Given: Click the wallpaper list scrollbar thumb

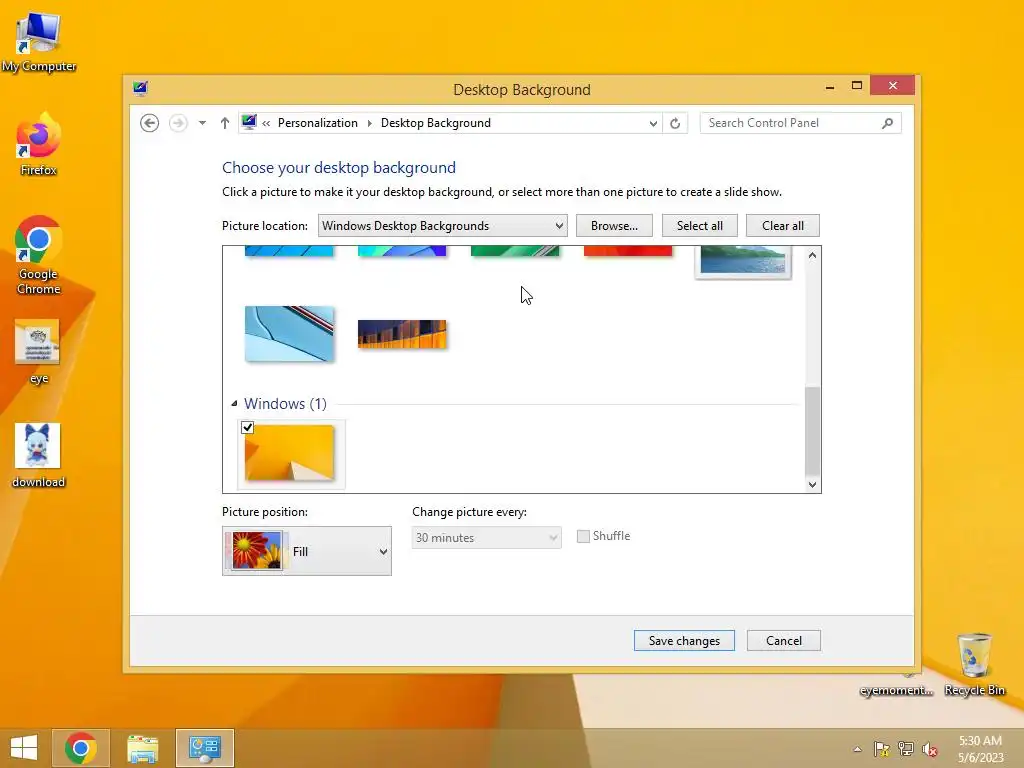Looking at the screenshot, I should click(812, 431).
